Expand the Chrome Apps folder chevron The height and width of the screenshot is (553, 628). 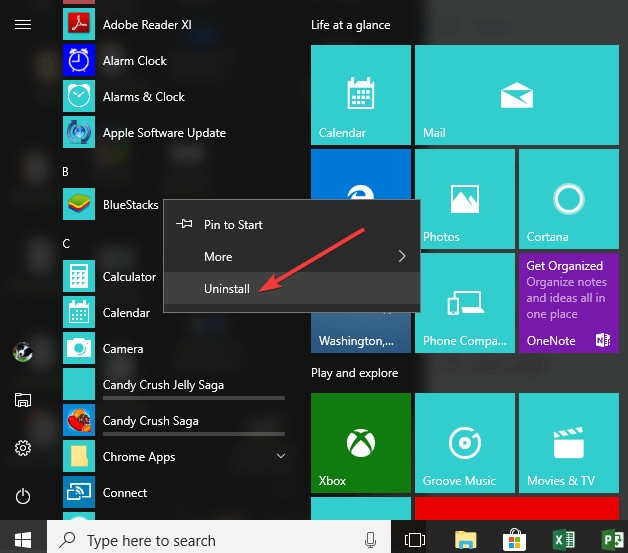coord(281,456)
